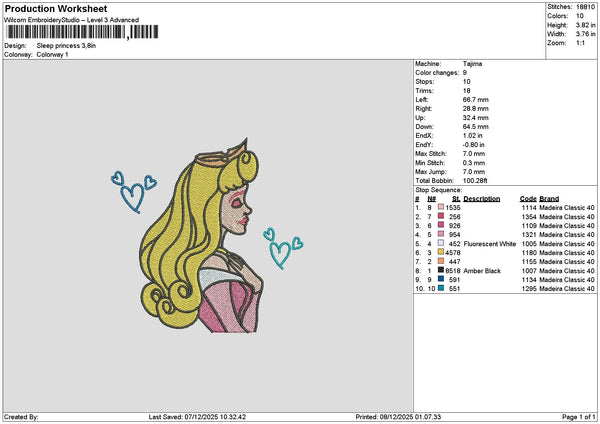The height and width of the screenshot is (424, 600).
Task: Click the Machine value 'Tajima'
Action: [x=473, y=64]
